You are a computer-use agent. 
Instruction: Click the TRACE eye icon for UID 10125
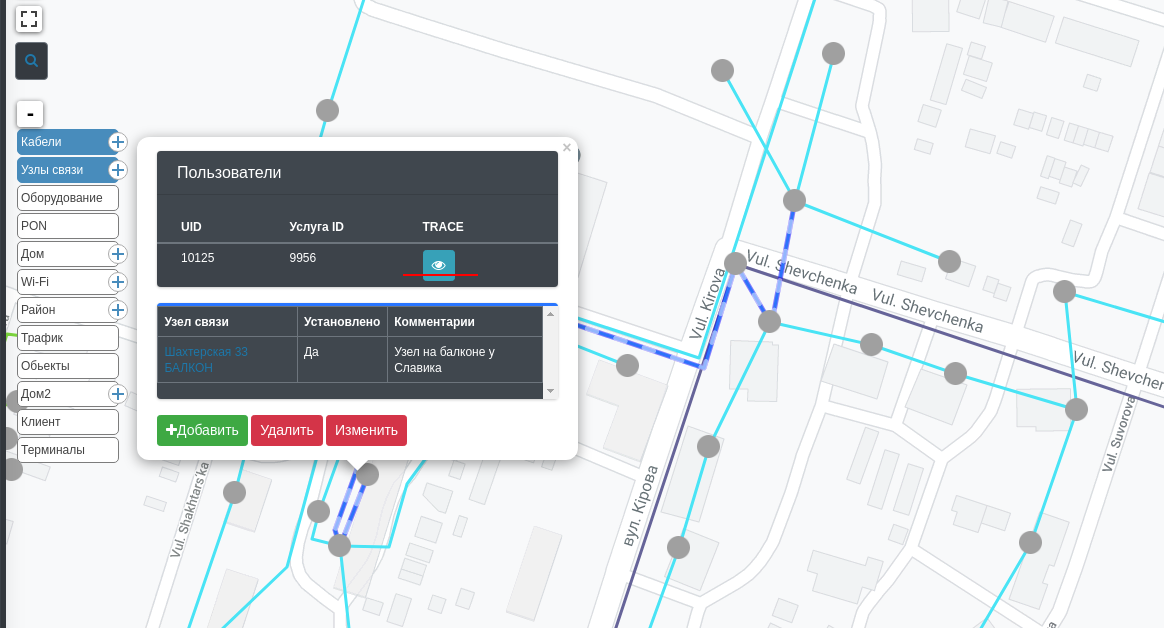pos(438,265)
